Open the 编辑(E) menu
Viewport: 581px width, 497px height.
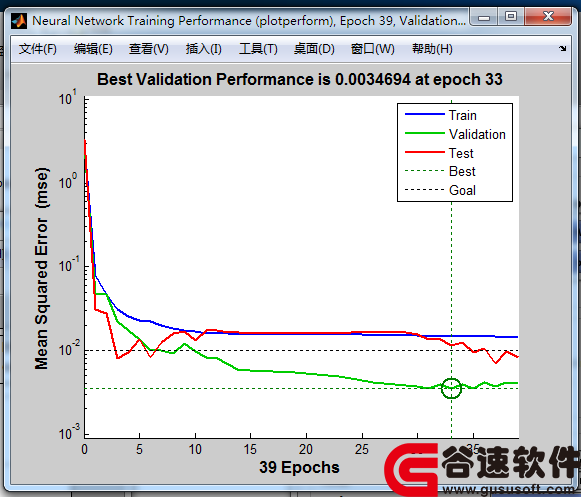pyautogui.click(x=93, y=49)
